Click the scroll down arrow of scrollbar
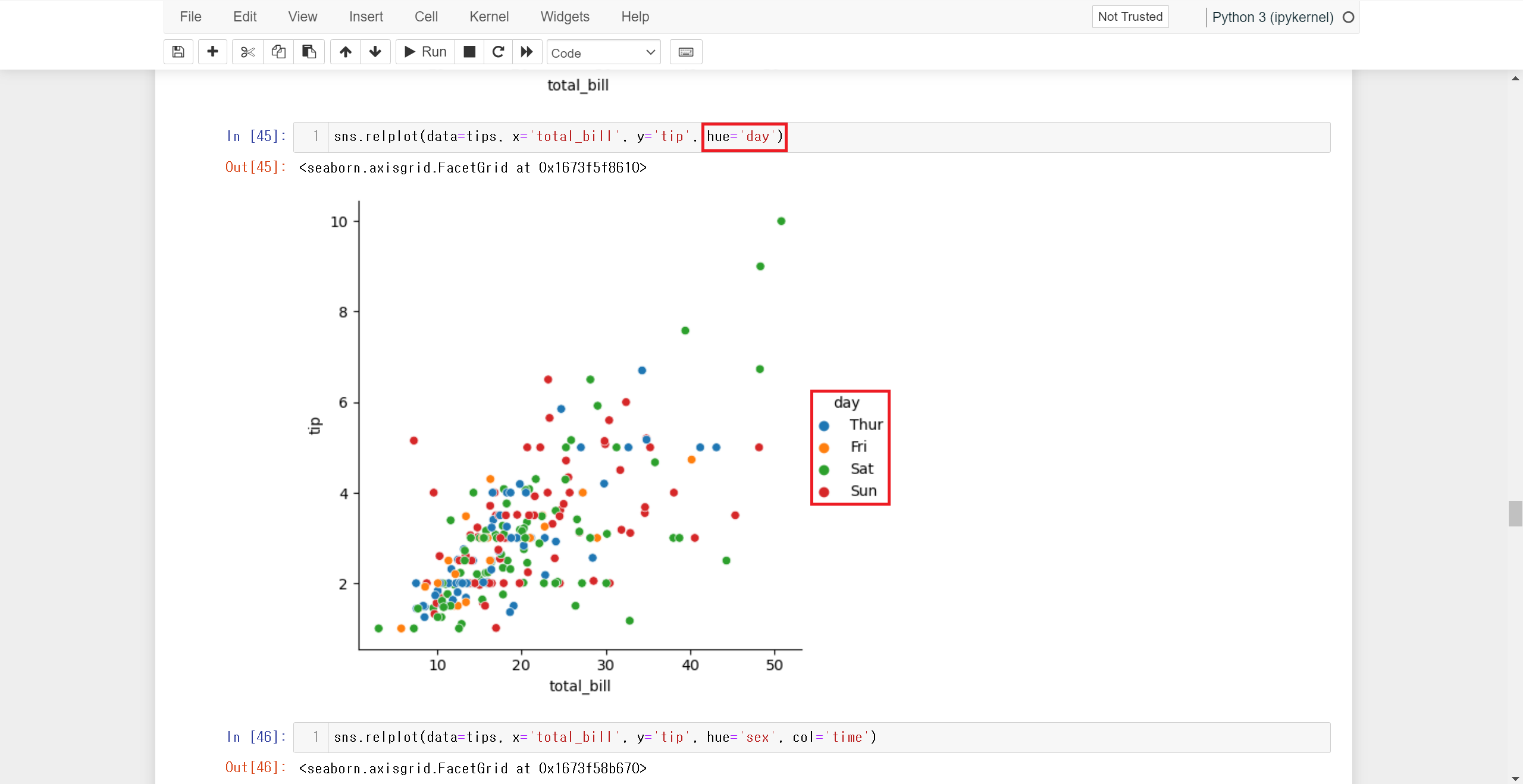Viewport: 1523px width, 784px height. (1515, 778)
